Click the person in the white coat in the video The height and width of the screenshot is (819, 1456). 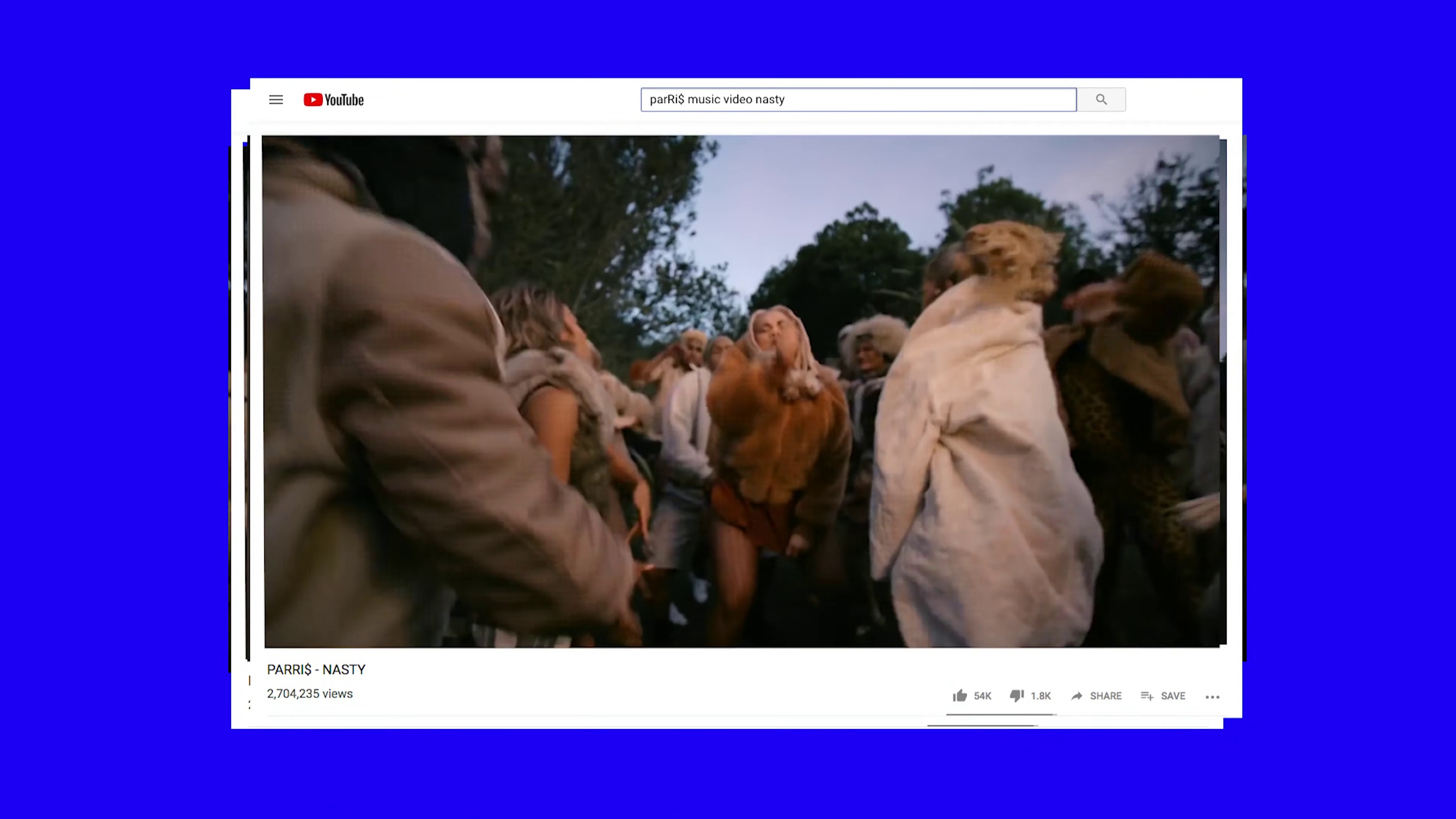pos(984,463)
